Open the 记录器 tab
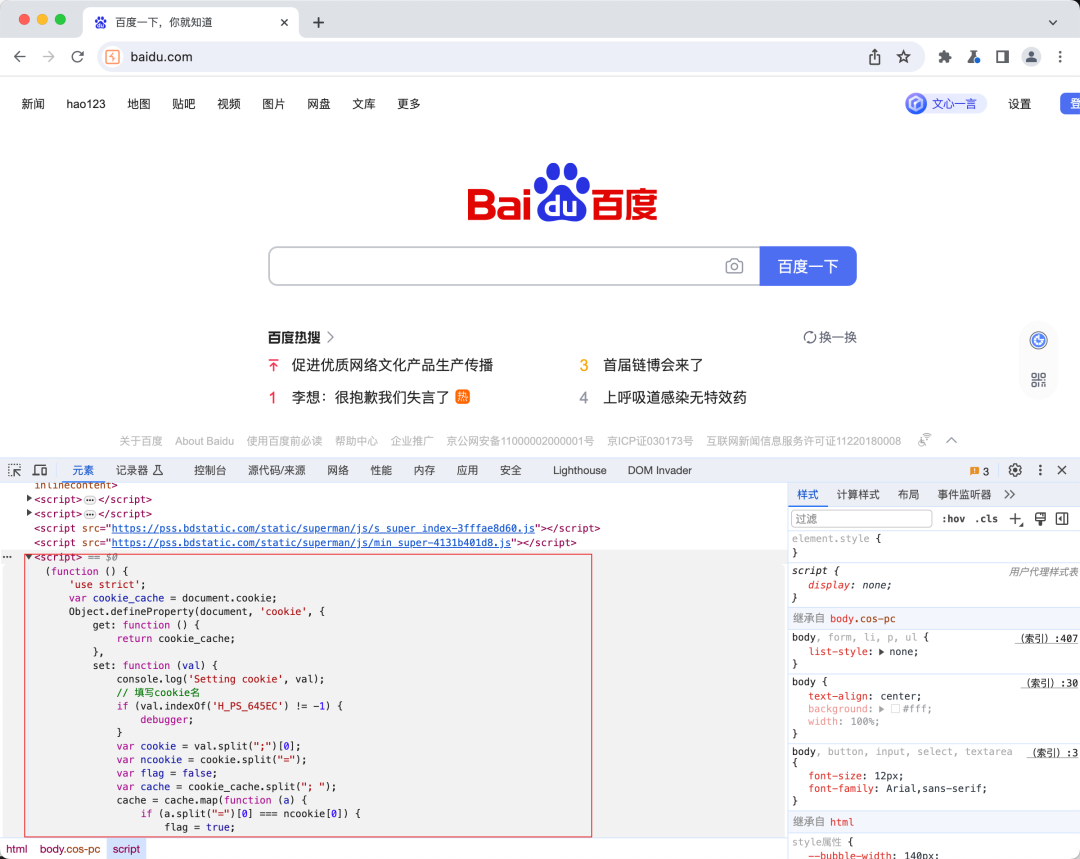The image size is (1080, 859). point(139,470)
